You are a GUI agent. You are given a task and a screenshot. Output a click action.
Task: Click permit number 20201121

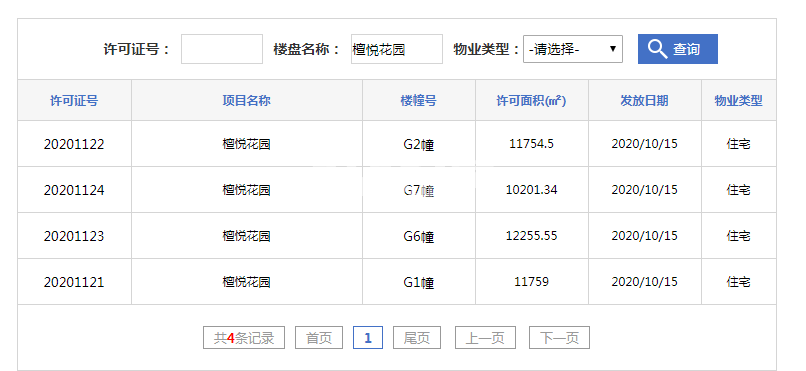tap(74, 282)
